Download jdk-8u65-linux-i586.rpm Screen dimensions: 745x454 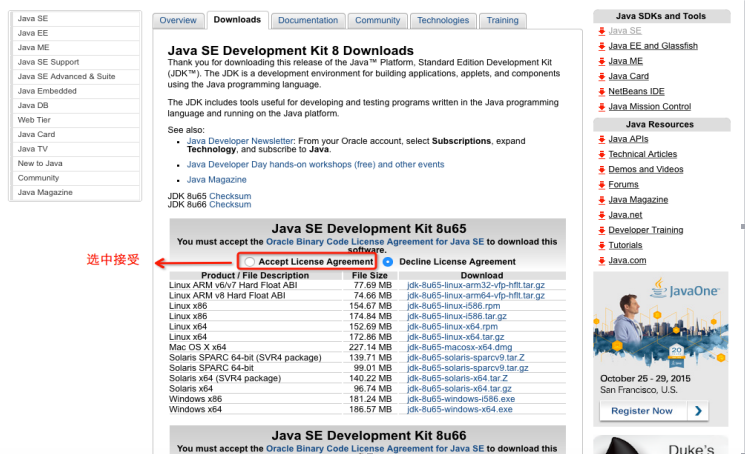click(x=454, y=306)
